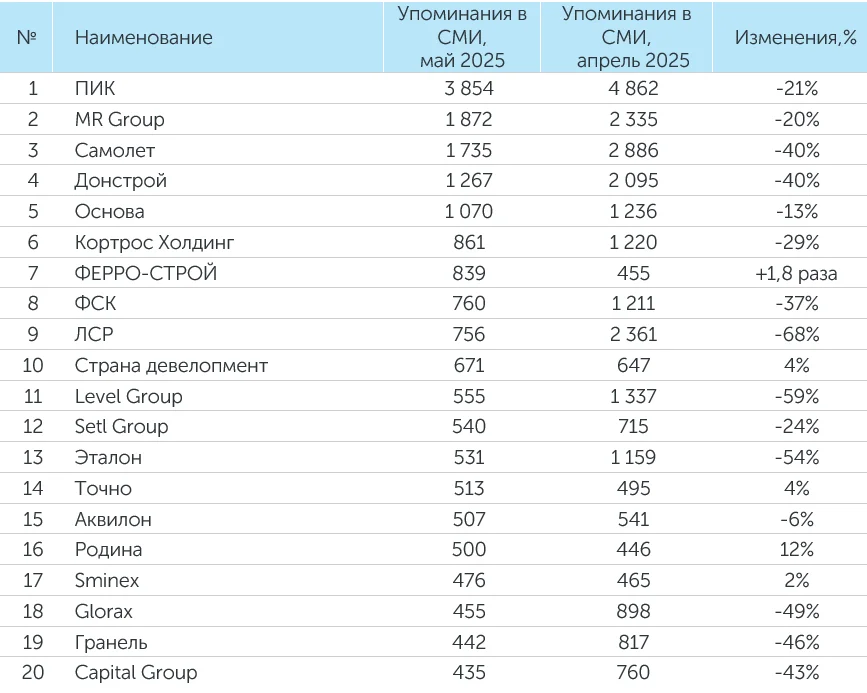Select the «Sminex» row name
The image size is (867, 693).
107,581
